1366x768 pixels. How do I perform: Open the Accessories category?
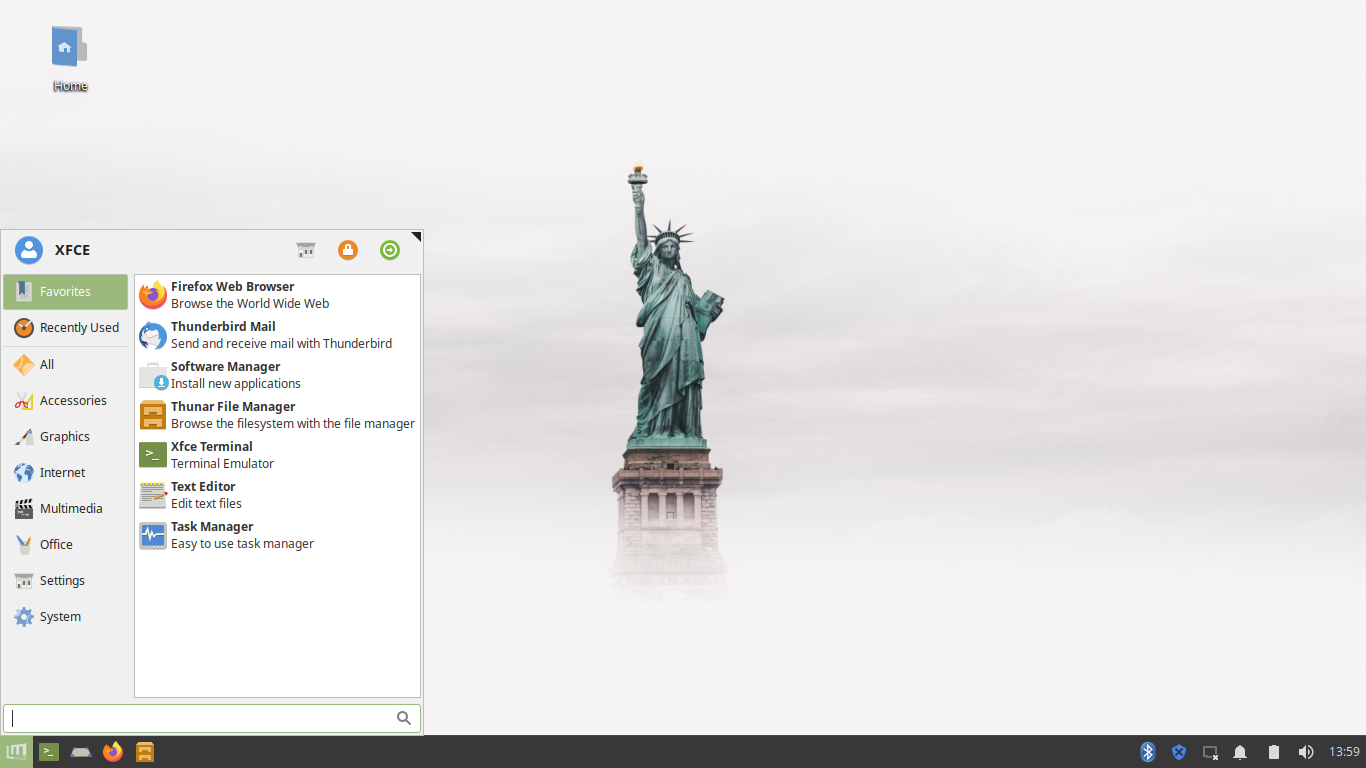pyautogui.click(x=66, y=401)
